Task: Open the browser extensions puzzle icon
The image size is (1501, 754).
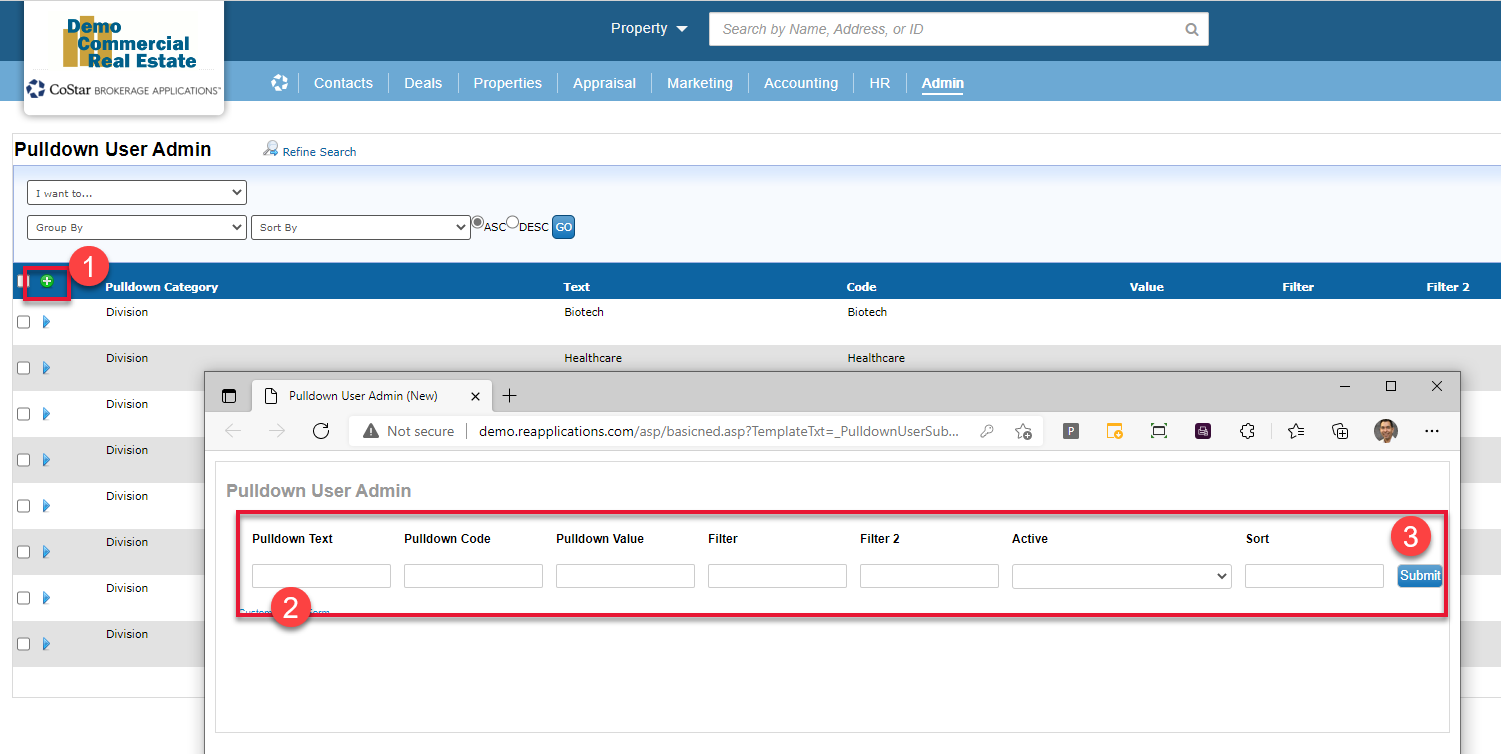Action: [1247, 431]
